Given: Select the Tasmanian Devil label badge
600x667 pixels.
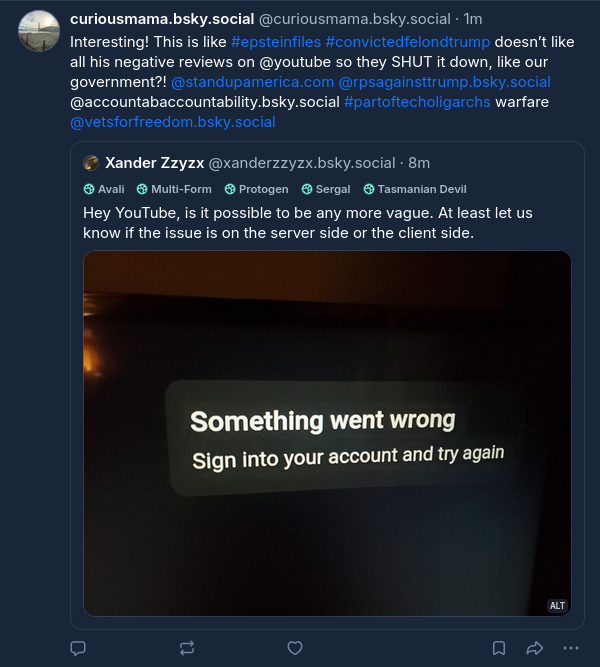Looking at the screenshot, I should (x=415, y=189).
